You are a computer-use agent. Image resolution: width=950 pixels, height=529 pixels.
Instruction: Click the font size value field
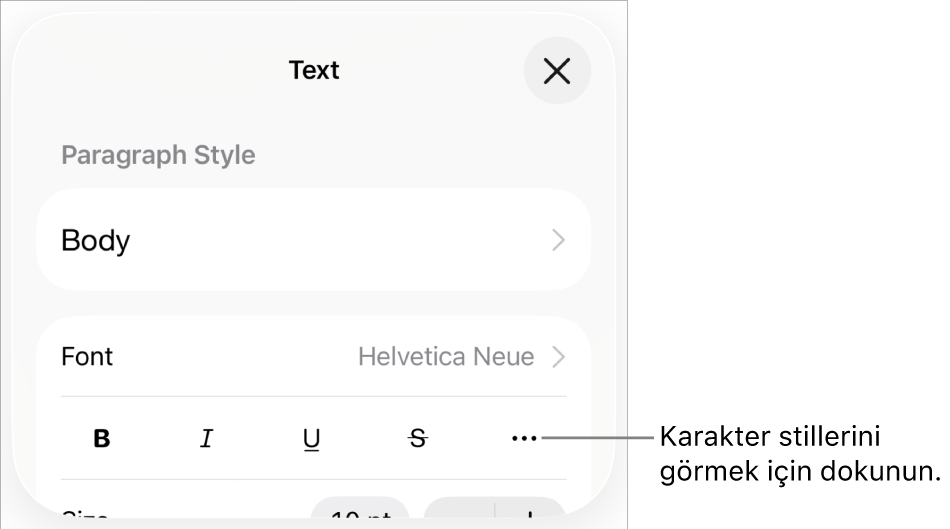click(360, 514)
